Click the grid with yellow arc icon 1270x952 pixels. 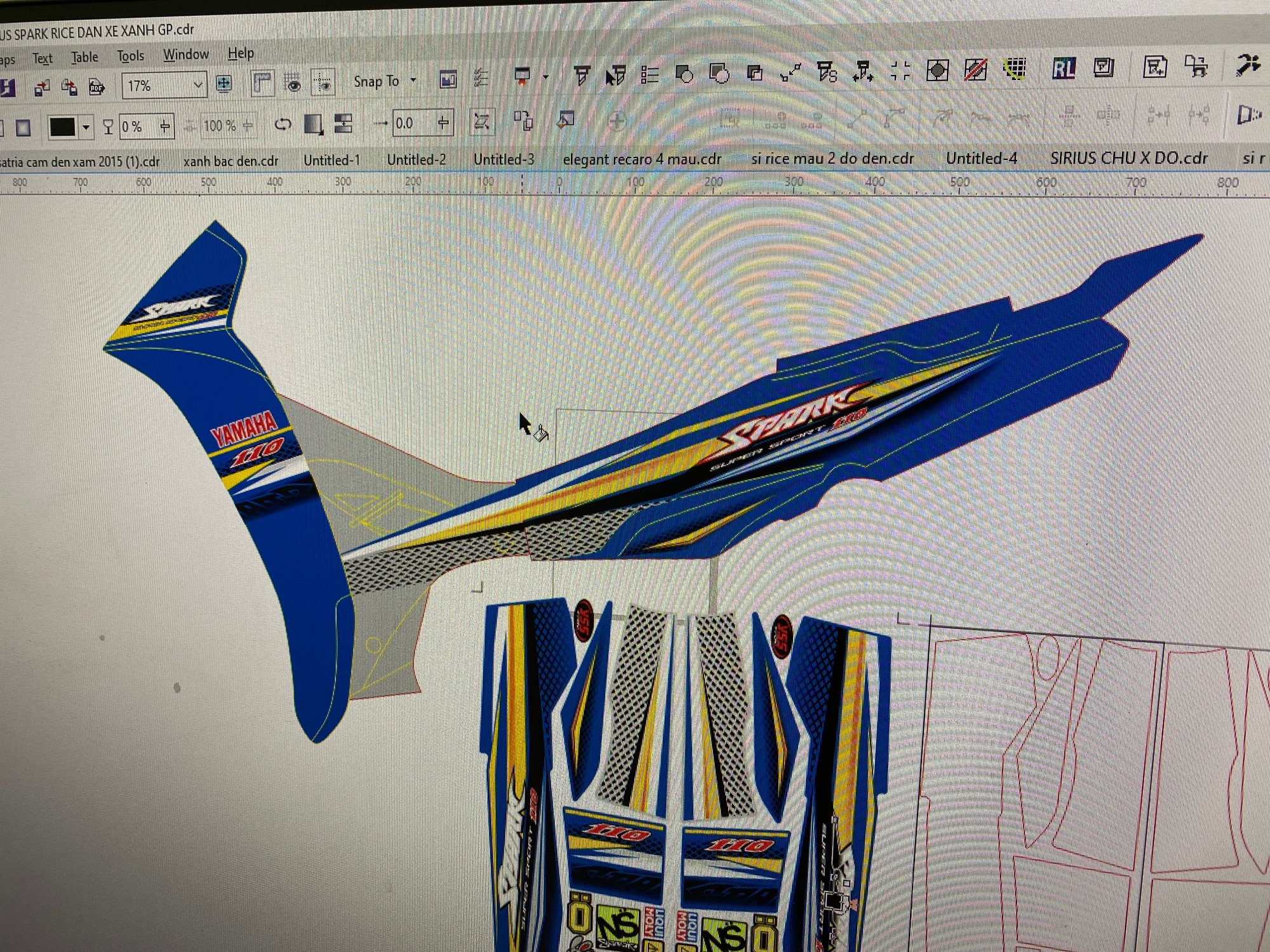(x=1015, y=68)
